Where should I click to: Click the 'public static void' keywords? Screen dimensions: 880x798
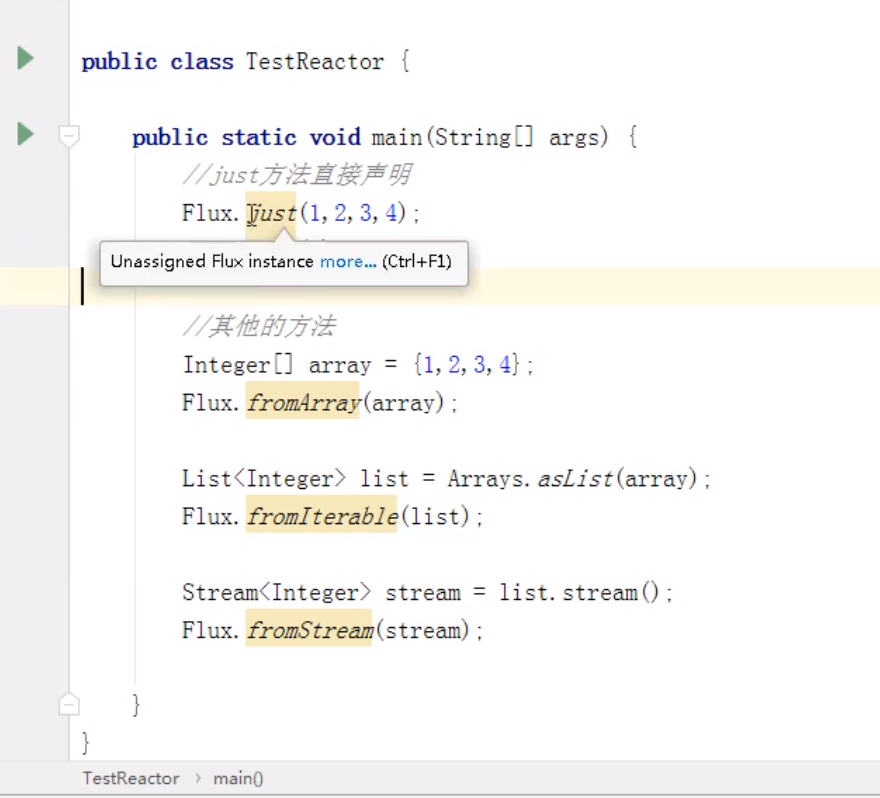[246, 137]
